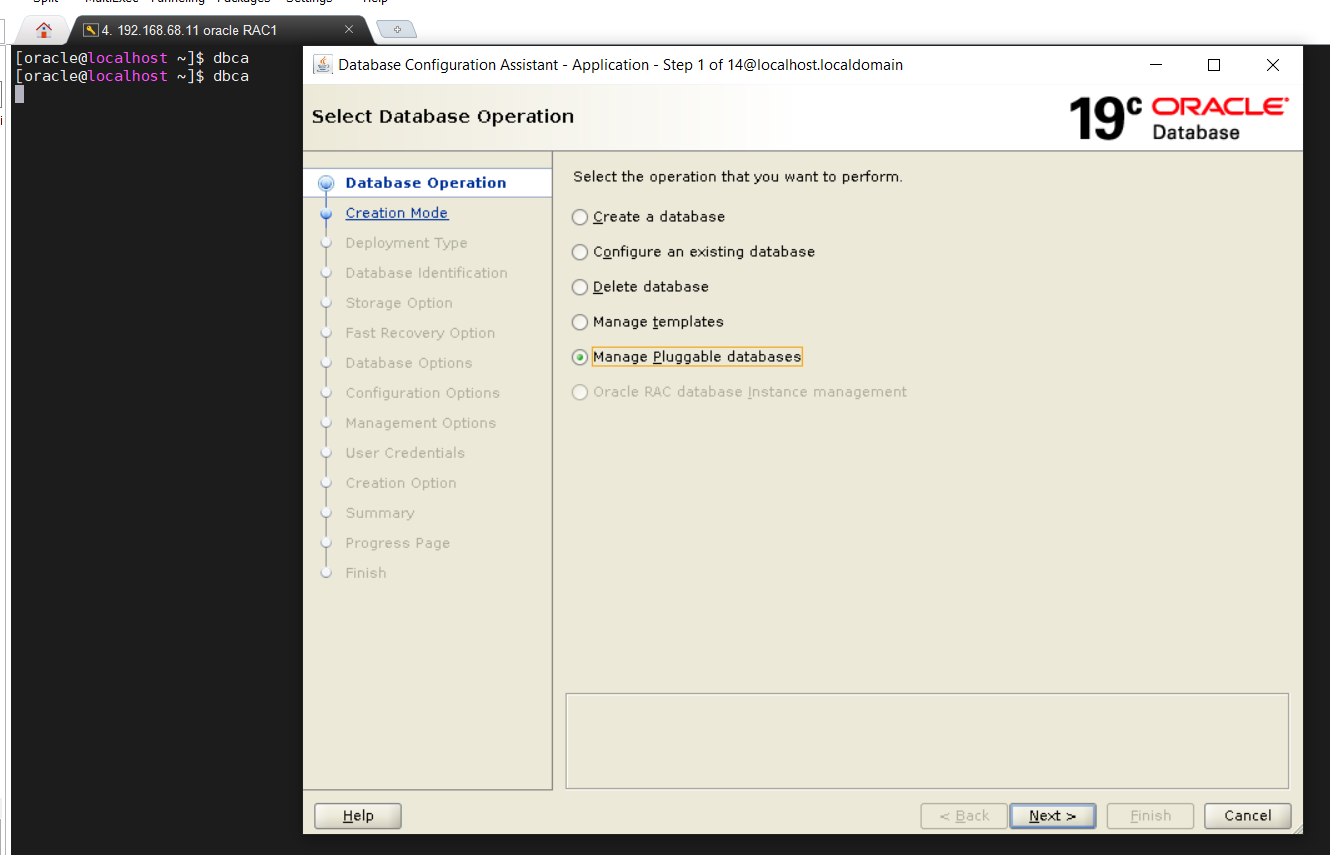Select Manage Pluggable databases radio button

pyautogui.click(x=580, y=357)
